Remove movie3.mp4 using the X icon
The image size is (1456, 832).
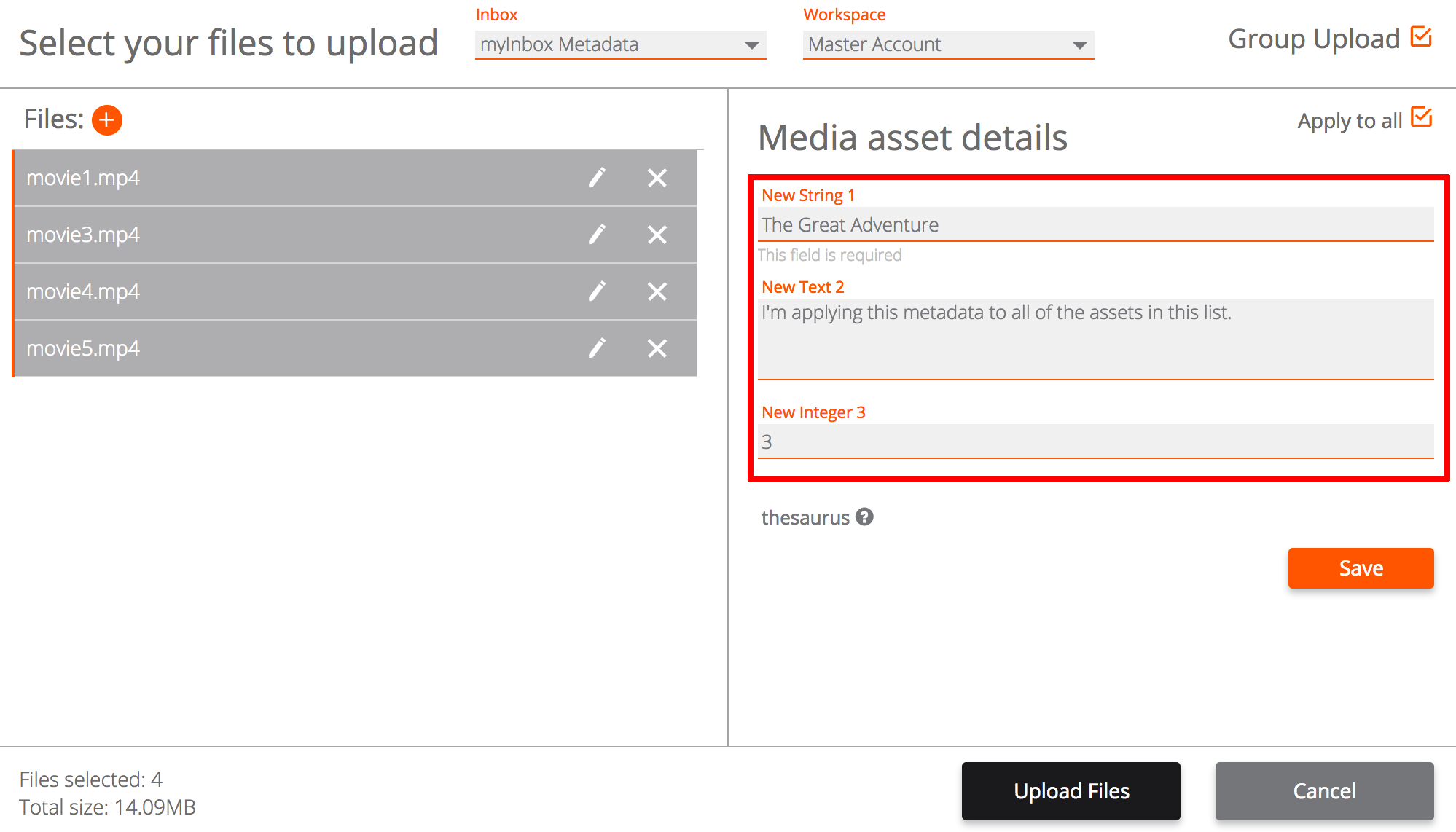[657, 235]
